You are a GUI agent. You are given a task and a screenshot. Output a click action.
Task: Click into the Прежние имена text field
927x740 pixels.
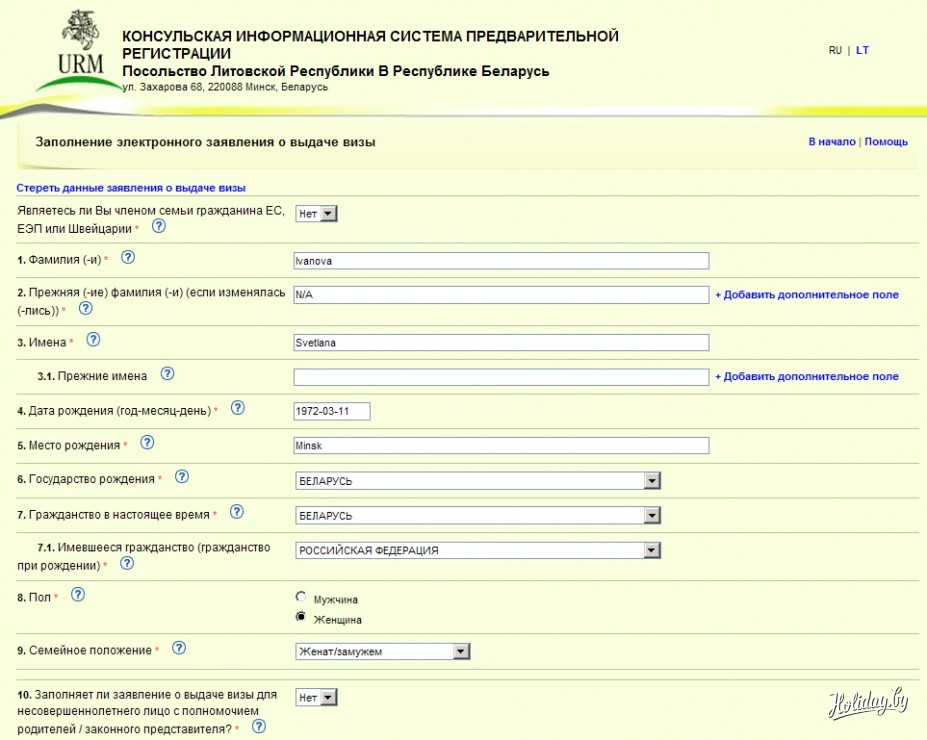[x=500, y=377]
